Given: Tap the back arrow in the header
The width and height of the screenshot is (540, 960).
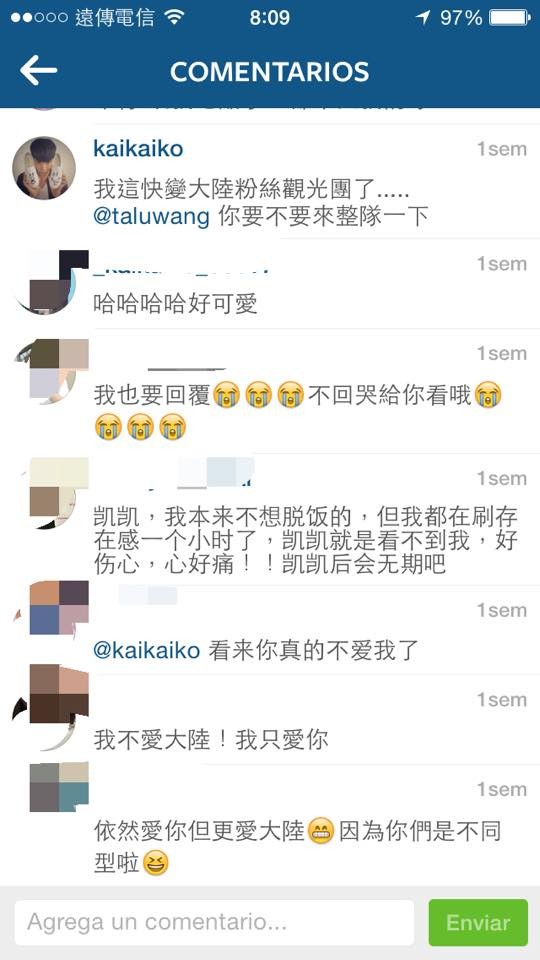Looking at the screenshot, I should point(38,71).
